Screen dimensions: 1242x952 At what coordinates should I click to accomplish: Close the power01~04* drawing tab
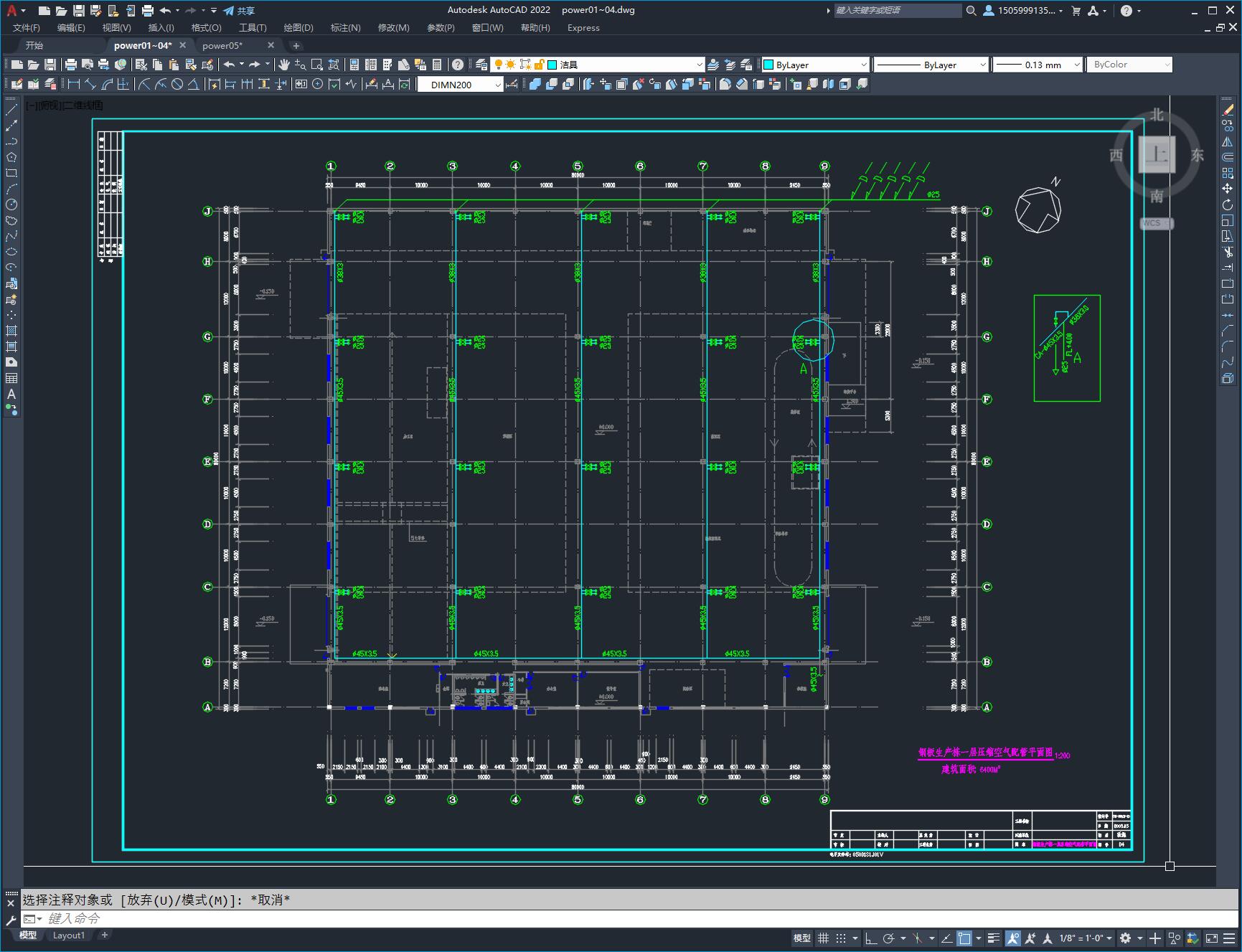(x=182, y=45)
